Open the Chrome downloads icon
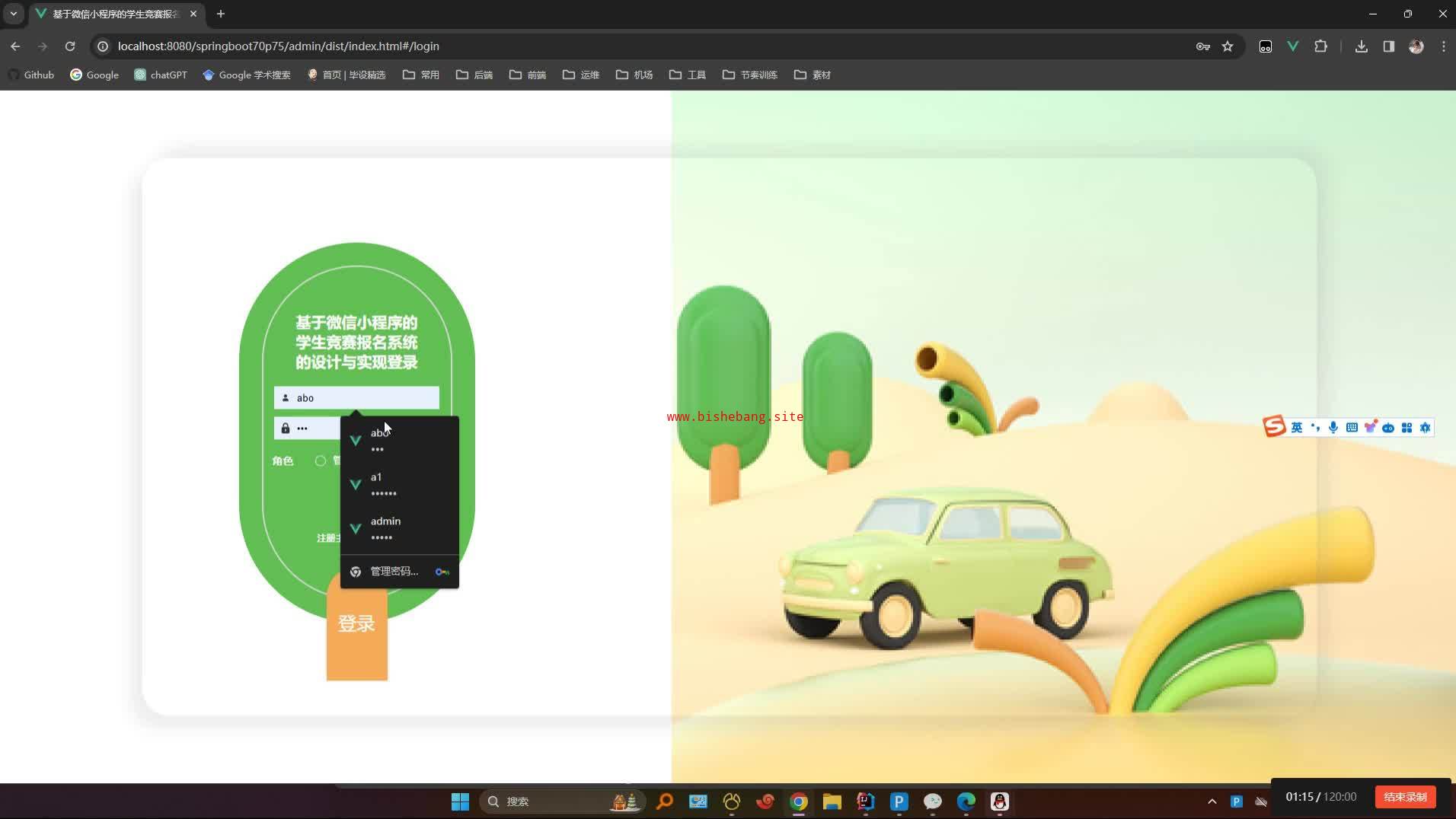 coord(1361,46)
